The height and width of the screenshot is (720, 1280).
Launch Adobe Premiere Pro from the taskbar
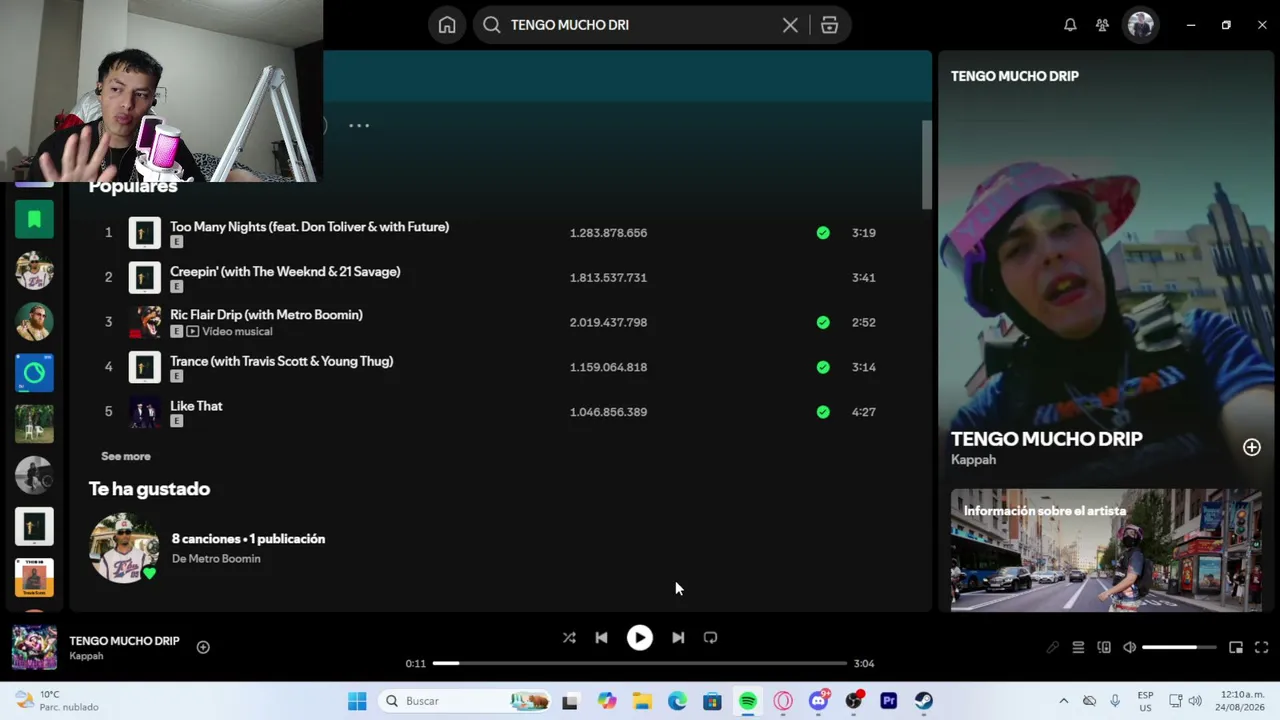tap(889, 701)
